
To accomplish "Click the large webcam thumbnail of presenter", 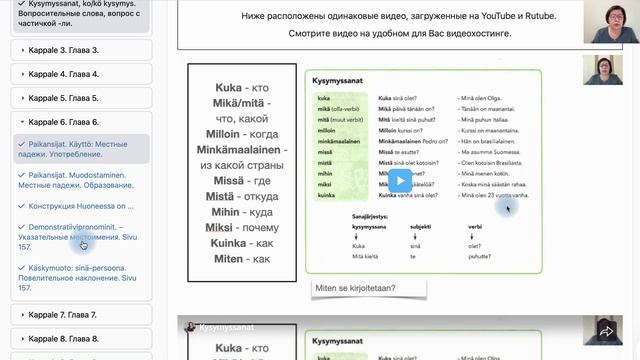I will (x=611, y=21).
